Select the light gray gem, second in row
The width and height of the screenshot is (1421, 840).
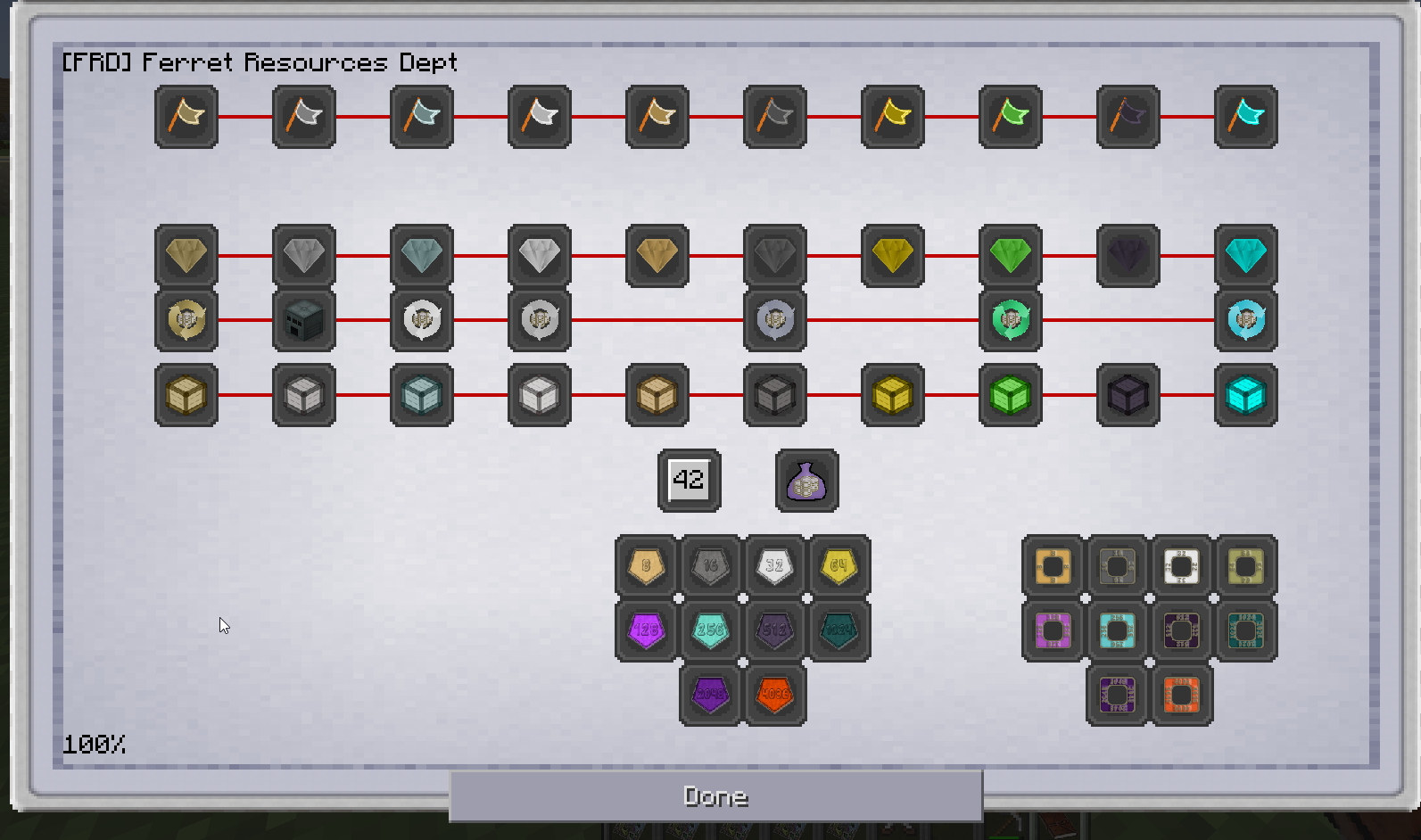pyautogui.click(x=304, y=256)
